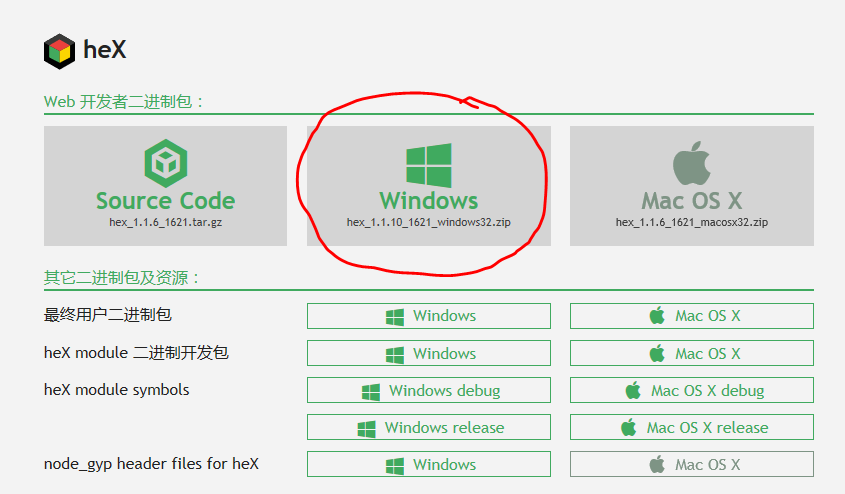The image size is (845, 494).
Task: Click the heX cube logo icon
Action: (59, 51)
